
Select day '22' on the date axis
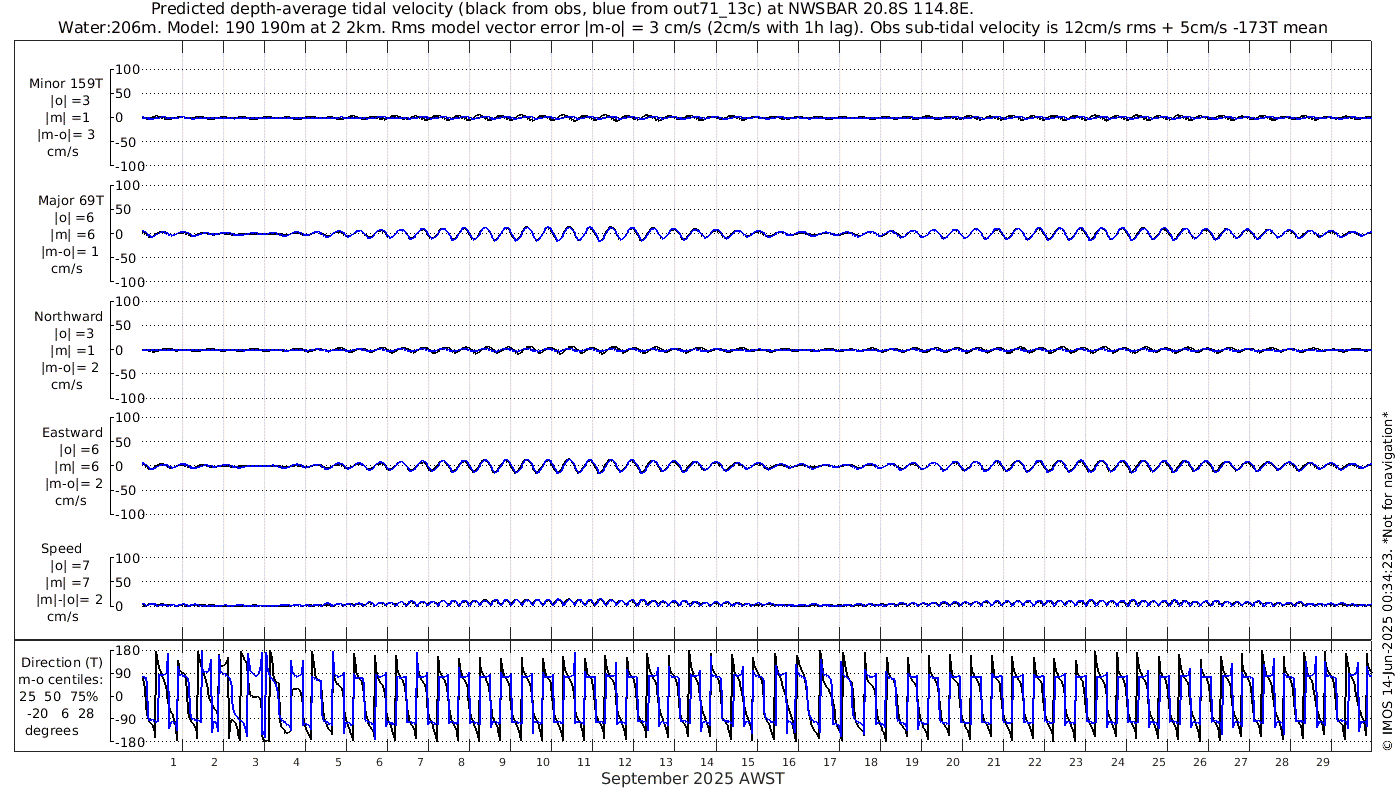click(1035, 762)
